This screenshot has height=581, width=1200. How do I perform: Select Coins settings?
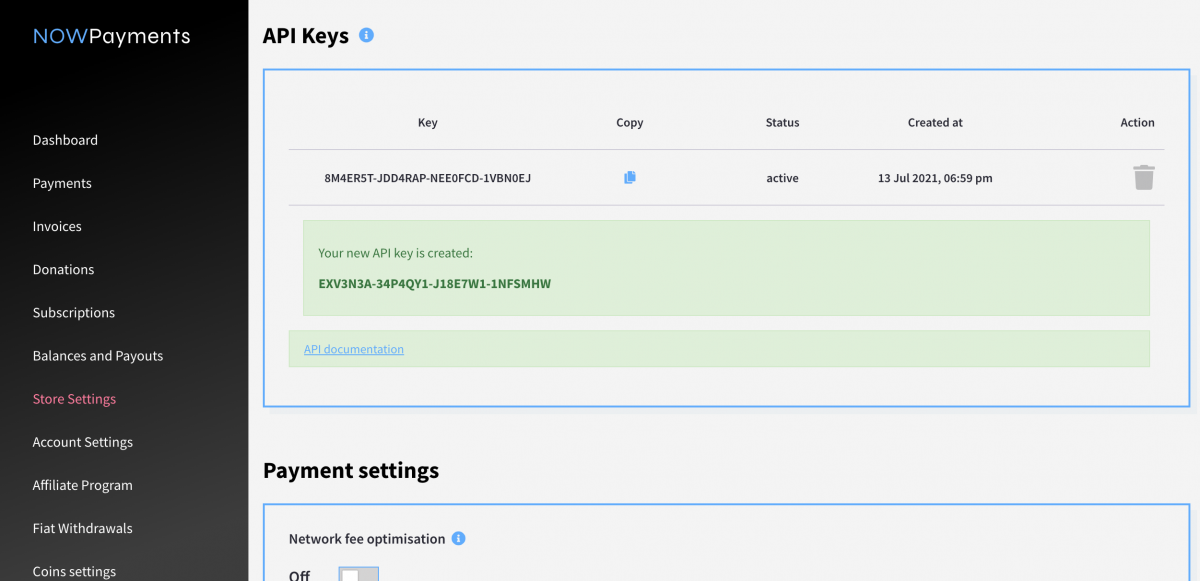(74, 570)
